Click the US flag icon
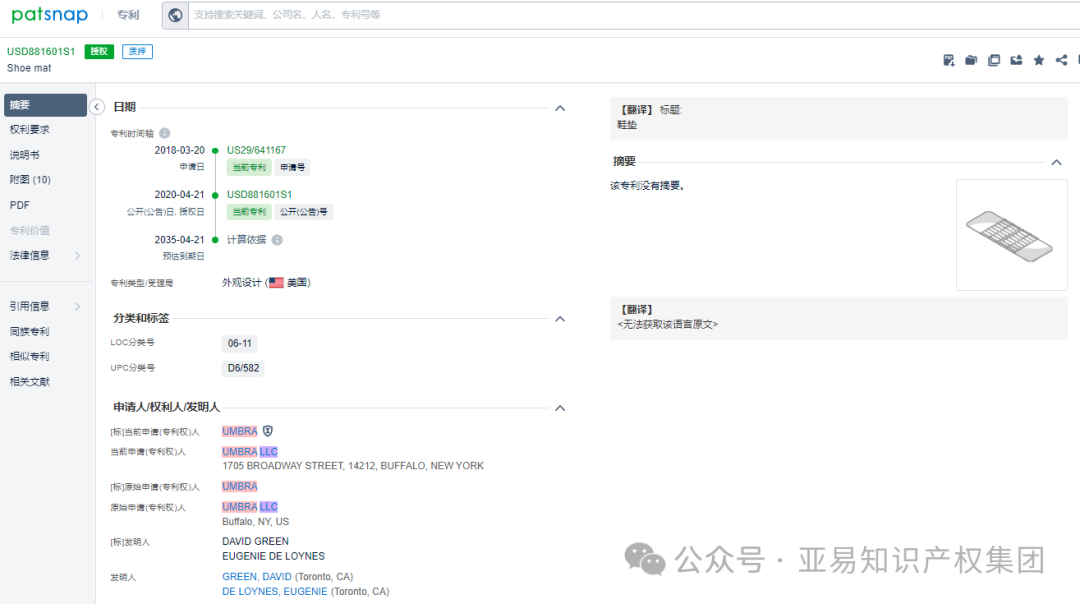Screen dimensions: 1080x604 coord(276,282)
